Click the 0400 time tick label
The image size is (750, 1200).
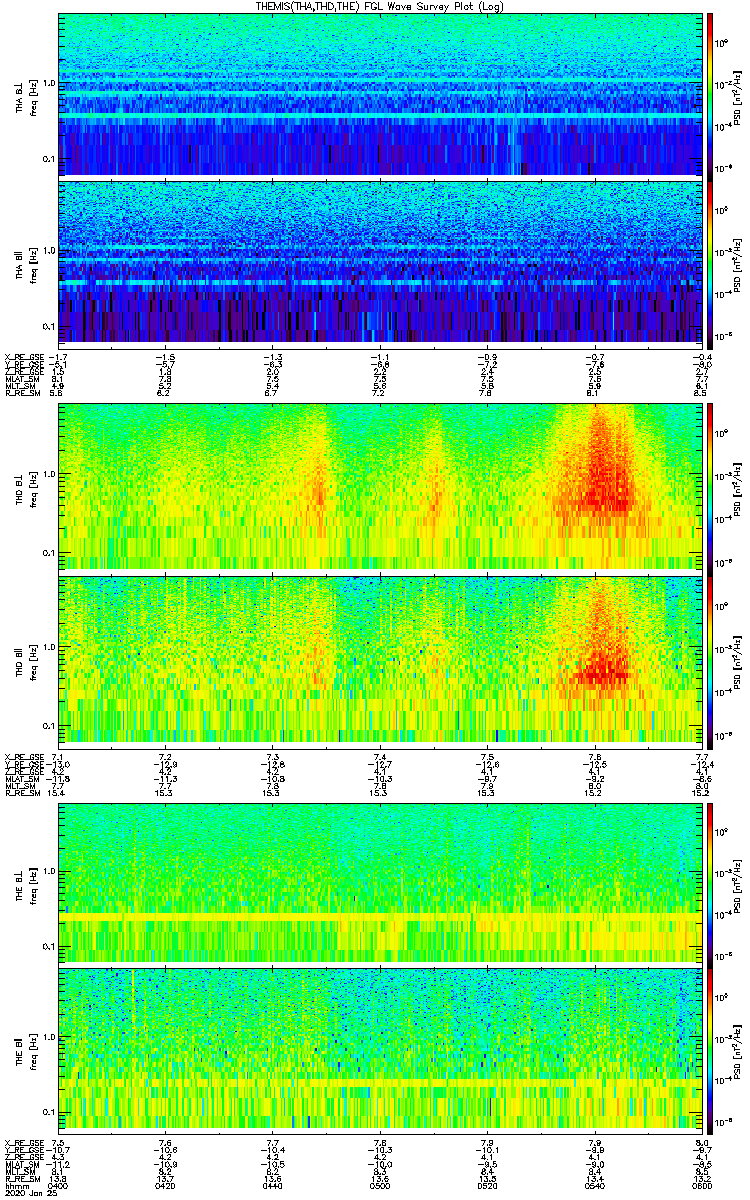click(x=58, y=1186)
